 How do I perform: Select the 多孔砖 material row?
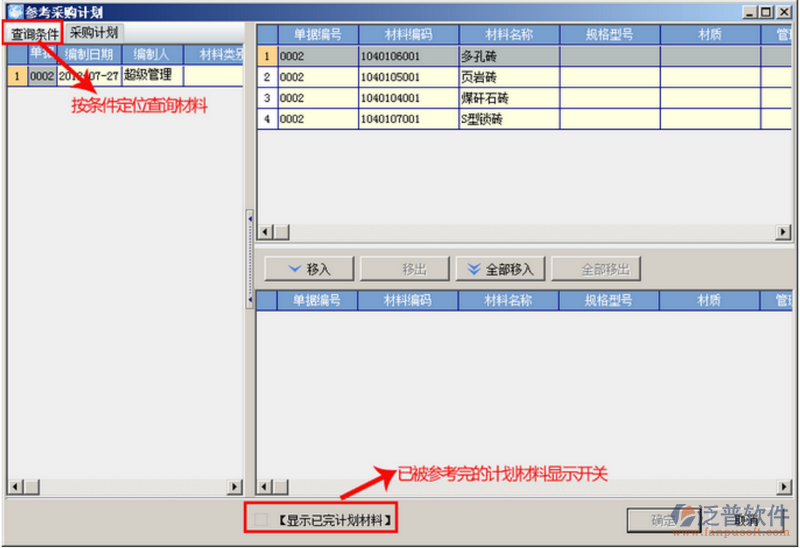coord(524,56)
